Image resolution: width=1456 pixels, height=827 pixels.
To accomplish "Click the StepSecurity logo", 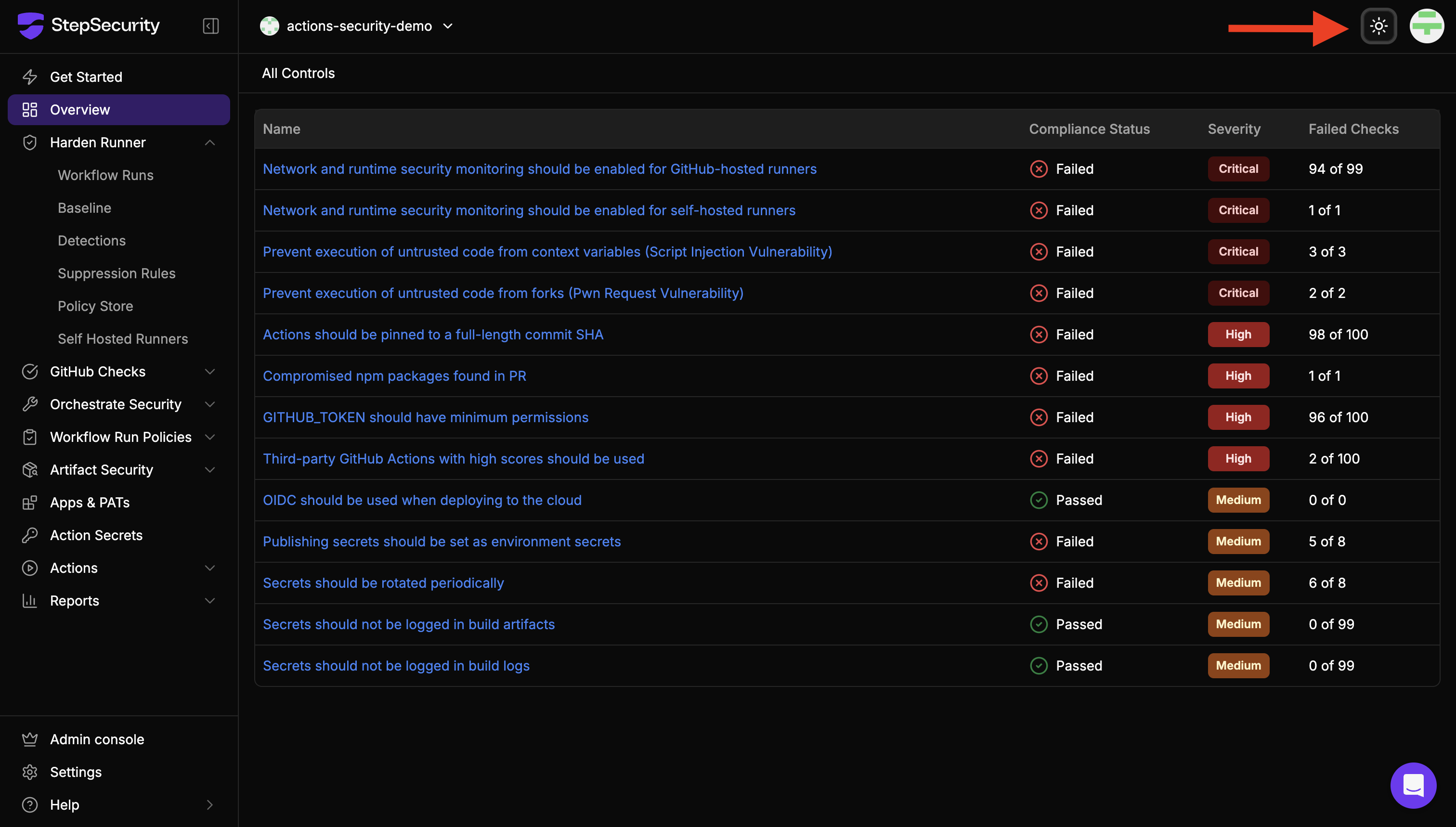I will [31, 26].
